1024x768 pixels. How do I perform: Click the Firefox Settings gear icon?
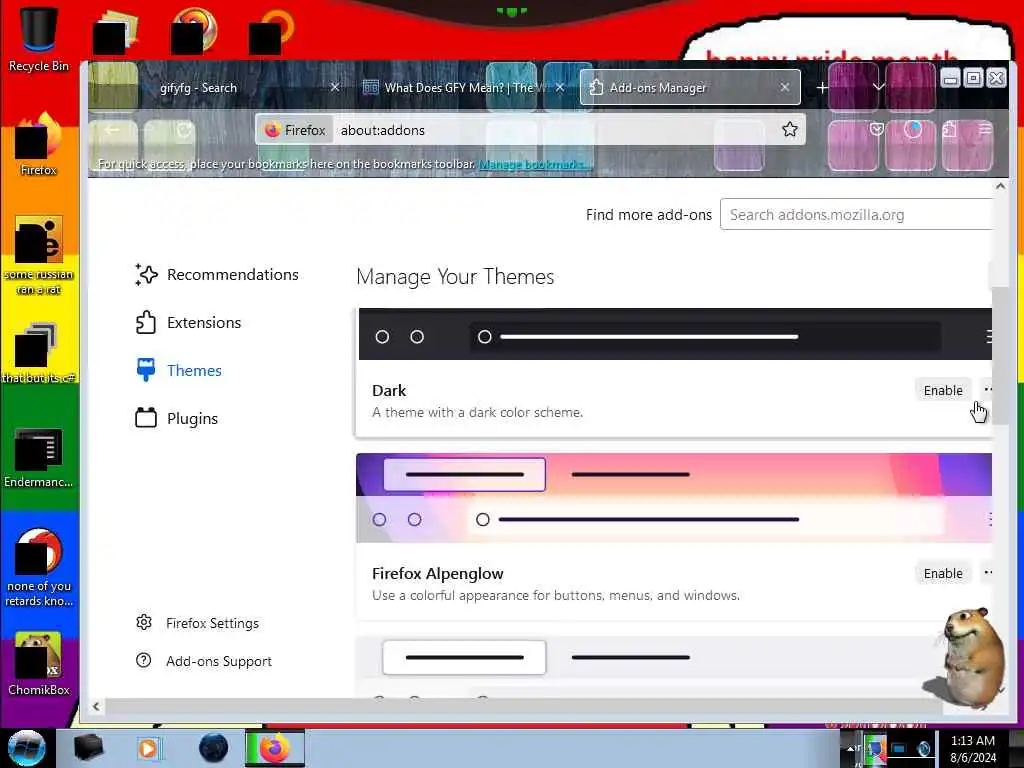[x=144, y=622]
